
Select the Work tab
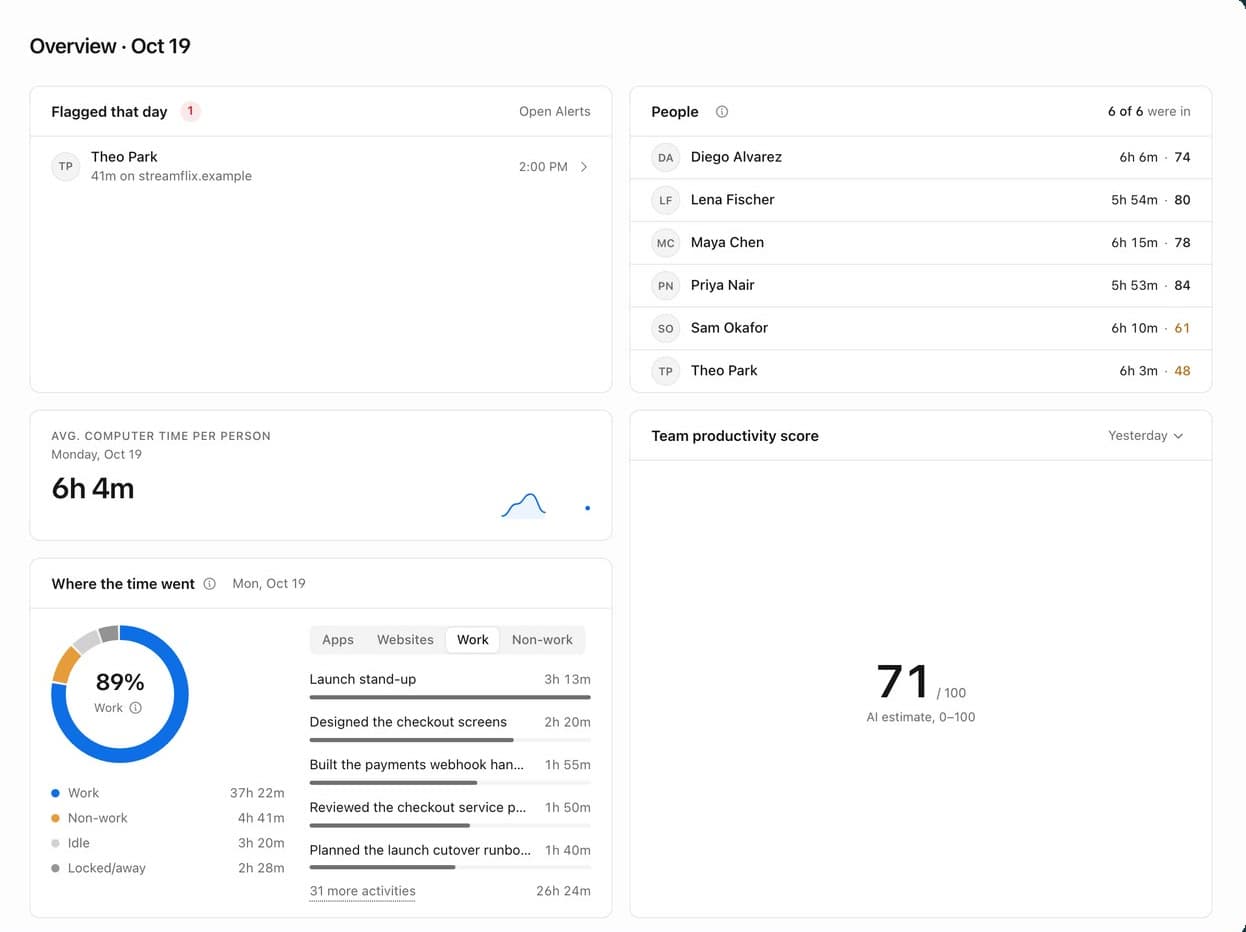pos(473,640)
